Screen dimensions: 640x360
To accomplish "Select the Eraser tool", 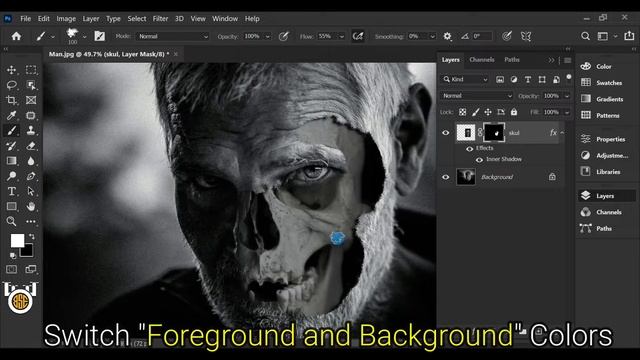I will (x=31, y=146).
